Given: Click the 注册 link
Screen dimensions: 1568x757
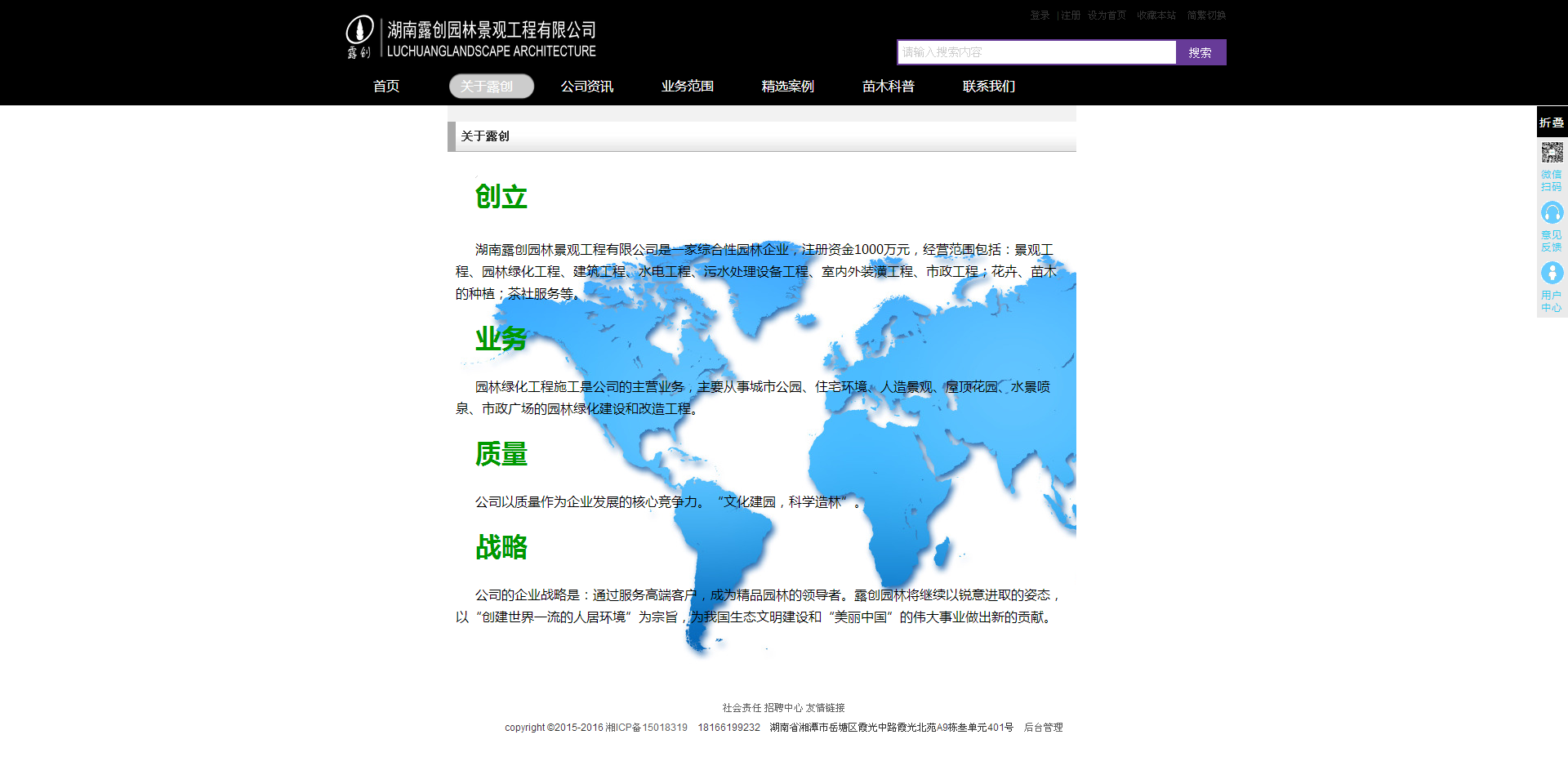Looking at the screenshot, I should click(x=1071, y=16).
